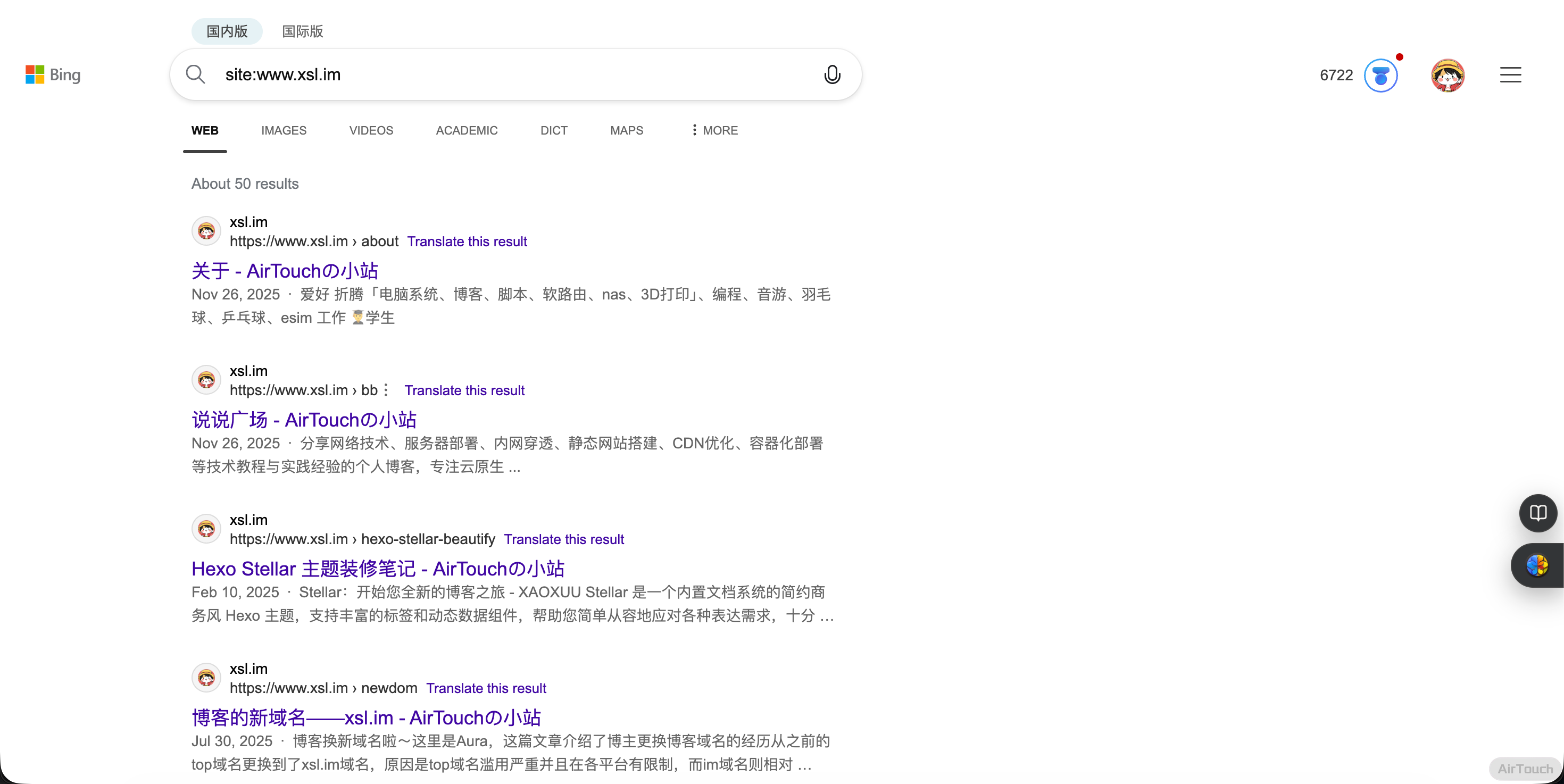Open the three-dot options beside bb URL
Viewport: 1564px width, 784px height.
point(386,390)
